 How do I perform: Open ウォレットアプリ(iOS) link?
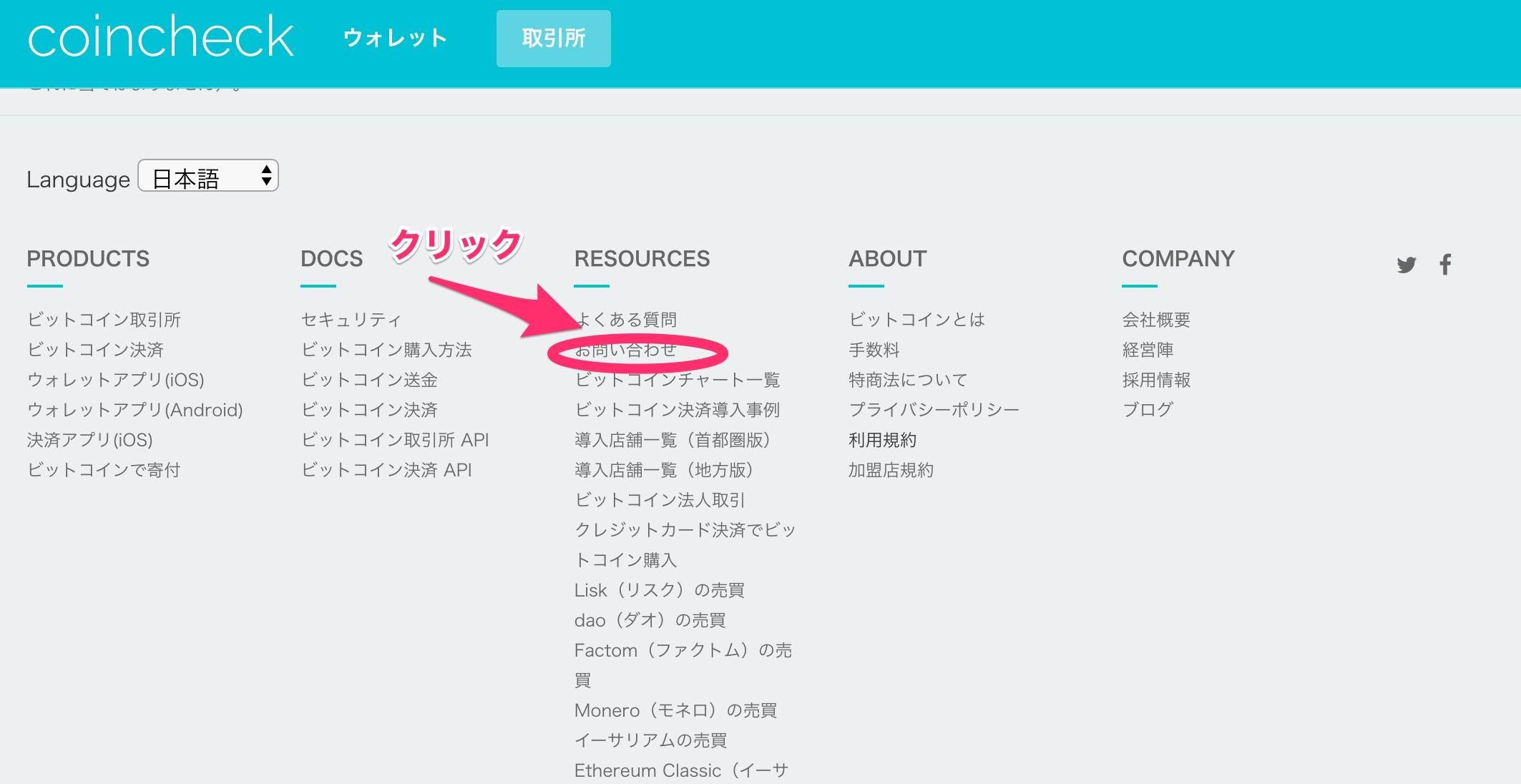pos(116,380)
